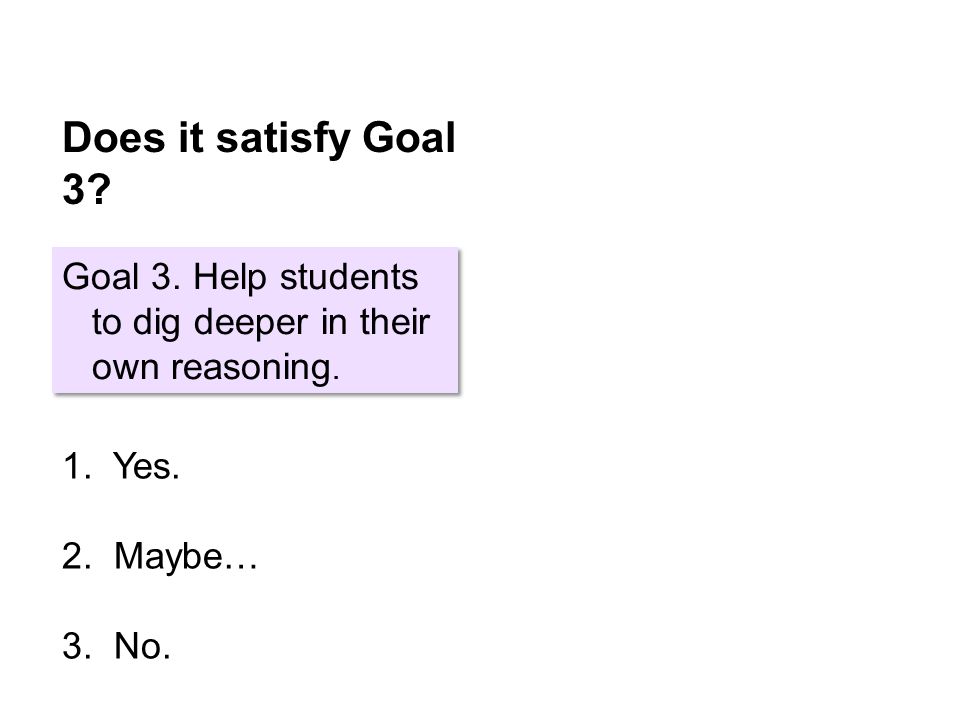This screenshot has width=960, height=720.
Task: Click the slide title 'Does it satisfy Goal'
Action: coord(259,139)
